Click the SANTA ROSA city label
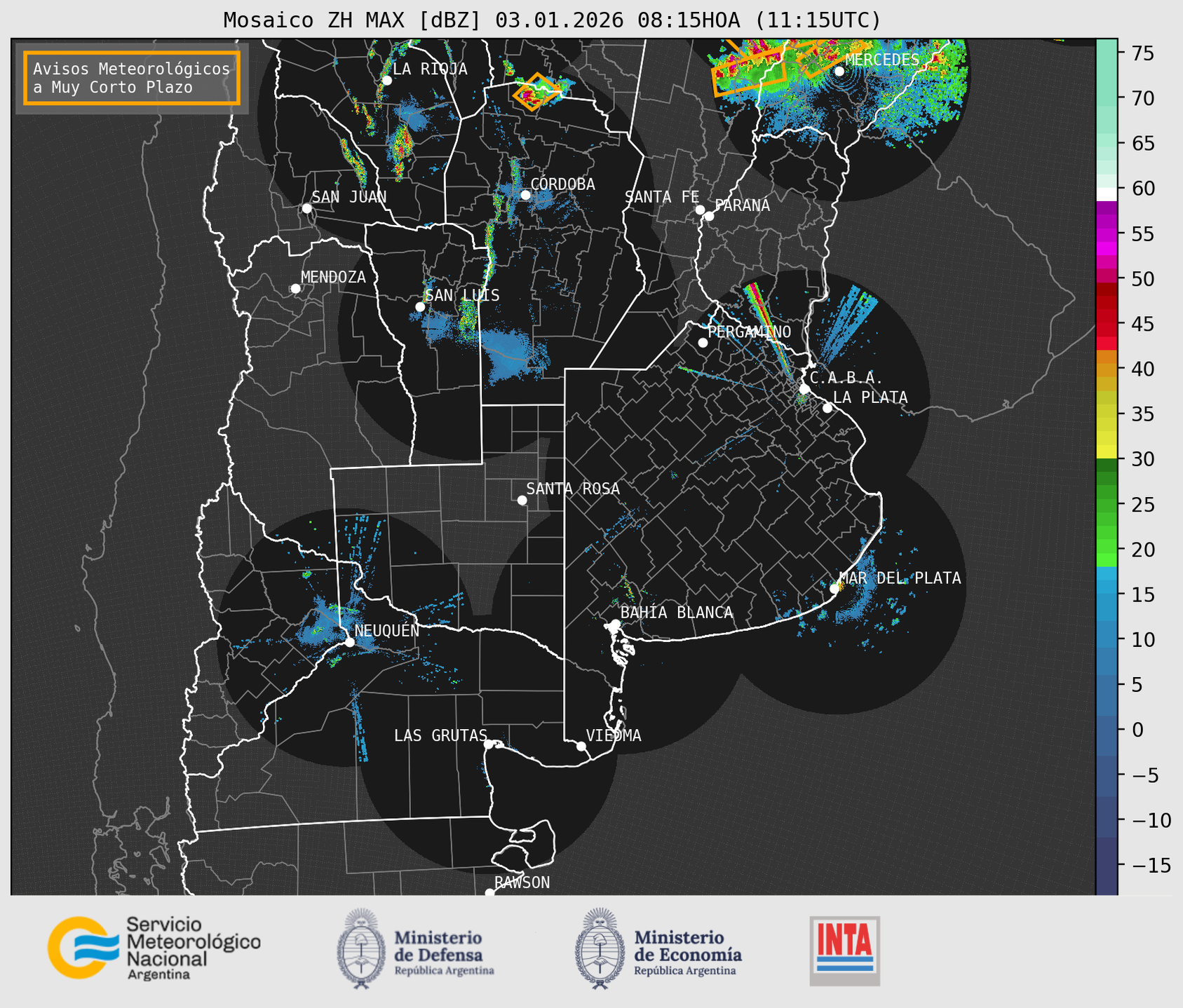This screenshot has width=1183, height=1008. [x=573, y=489]
